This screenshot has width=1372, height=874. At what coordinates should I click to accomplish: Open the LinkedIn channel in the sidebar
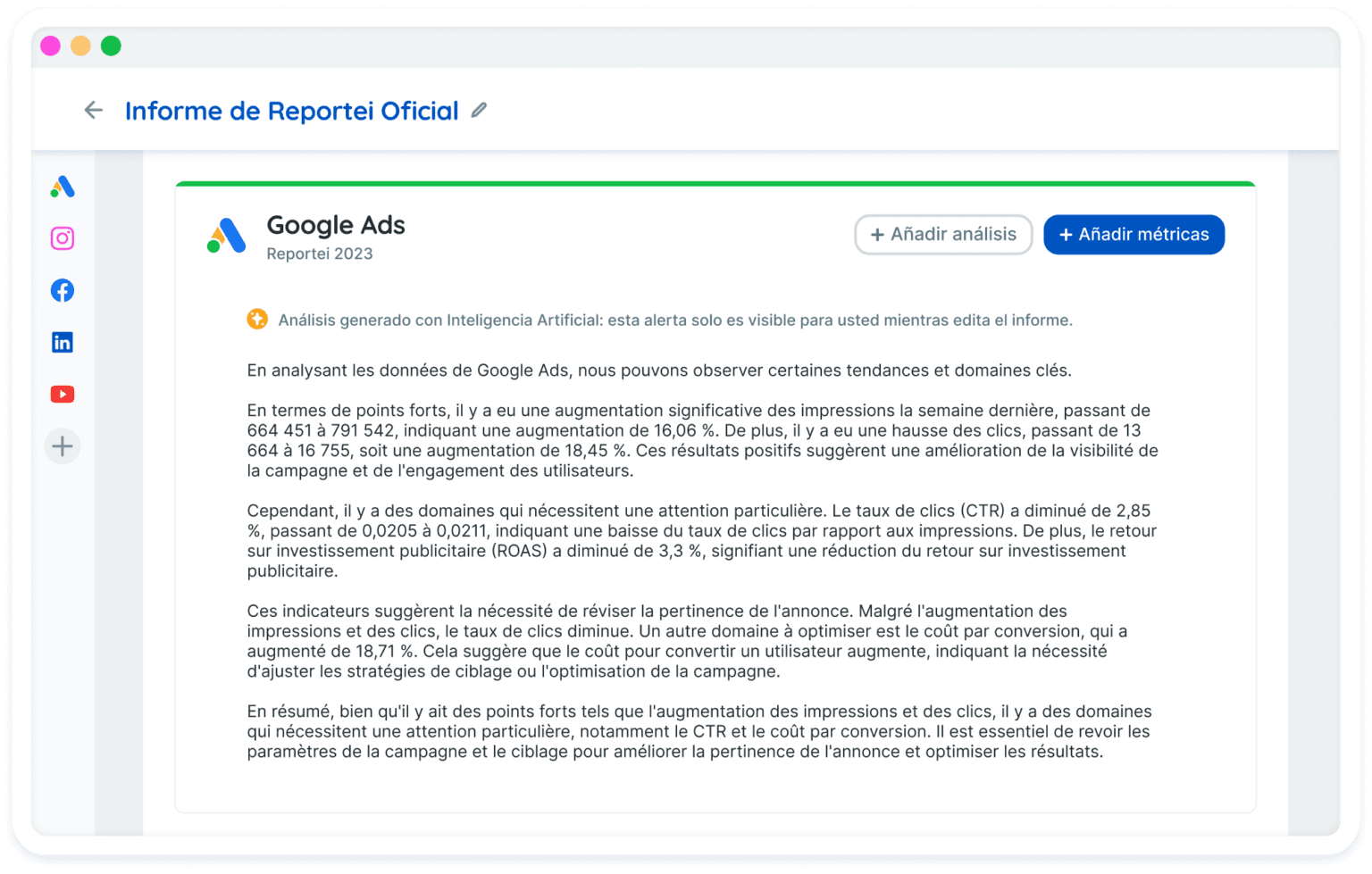[63, 342]
